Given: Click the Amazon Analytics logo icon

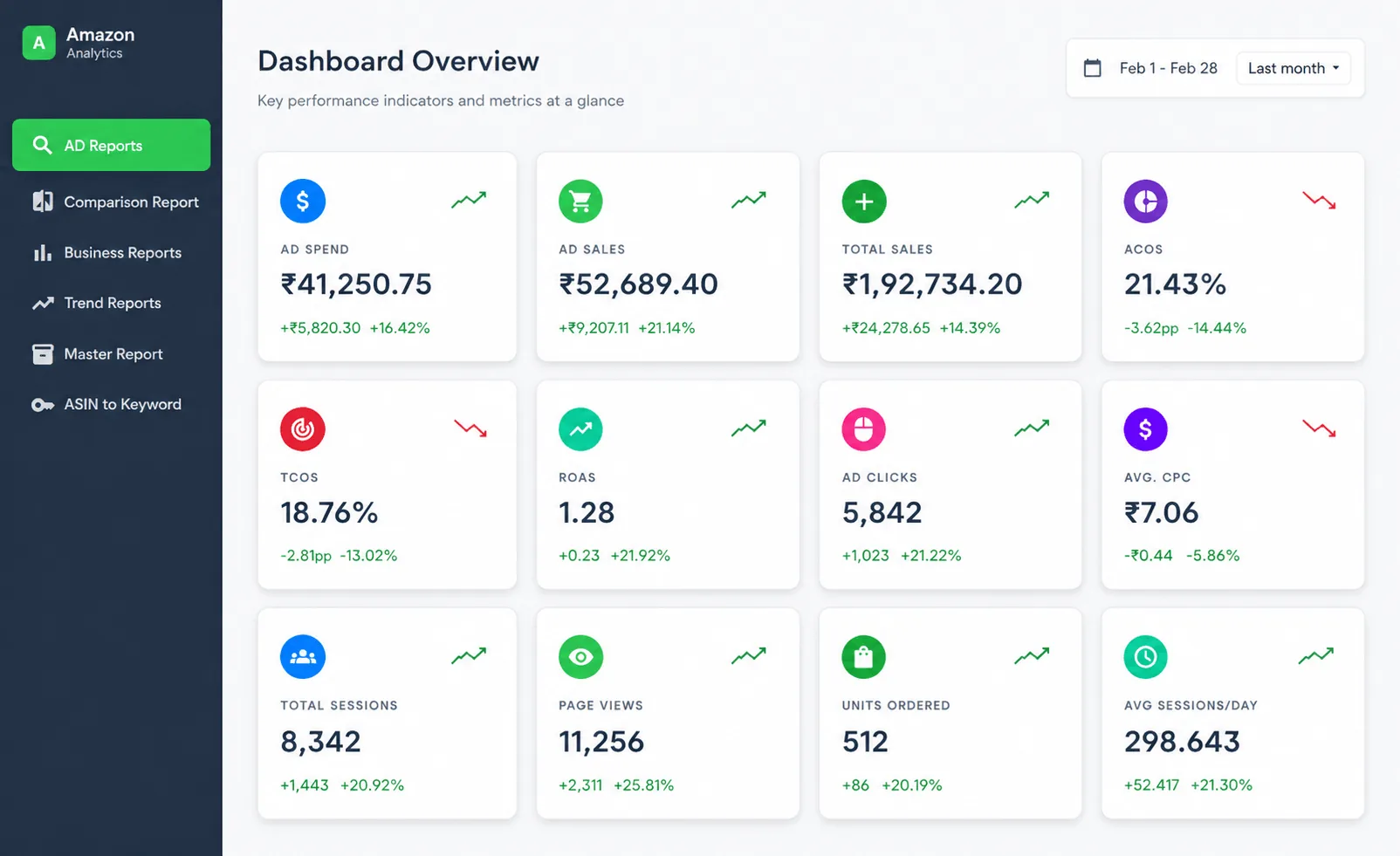Looking at the screenshot, I should (38, 43).
